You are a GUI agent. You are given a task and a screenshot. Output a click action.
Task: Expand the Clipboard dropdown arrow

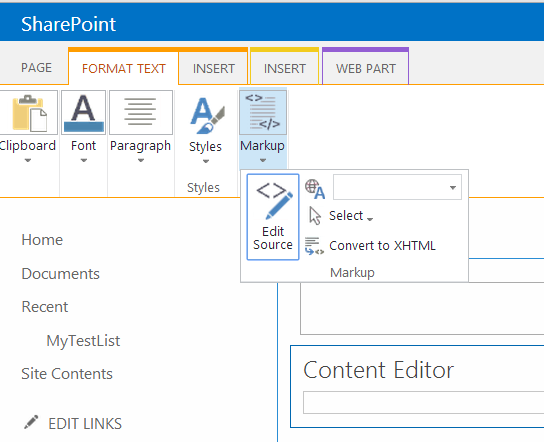click(28, 160)
